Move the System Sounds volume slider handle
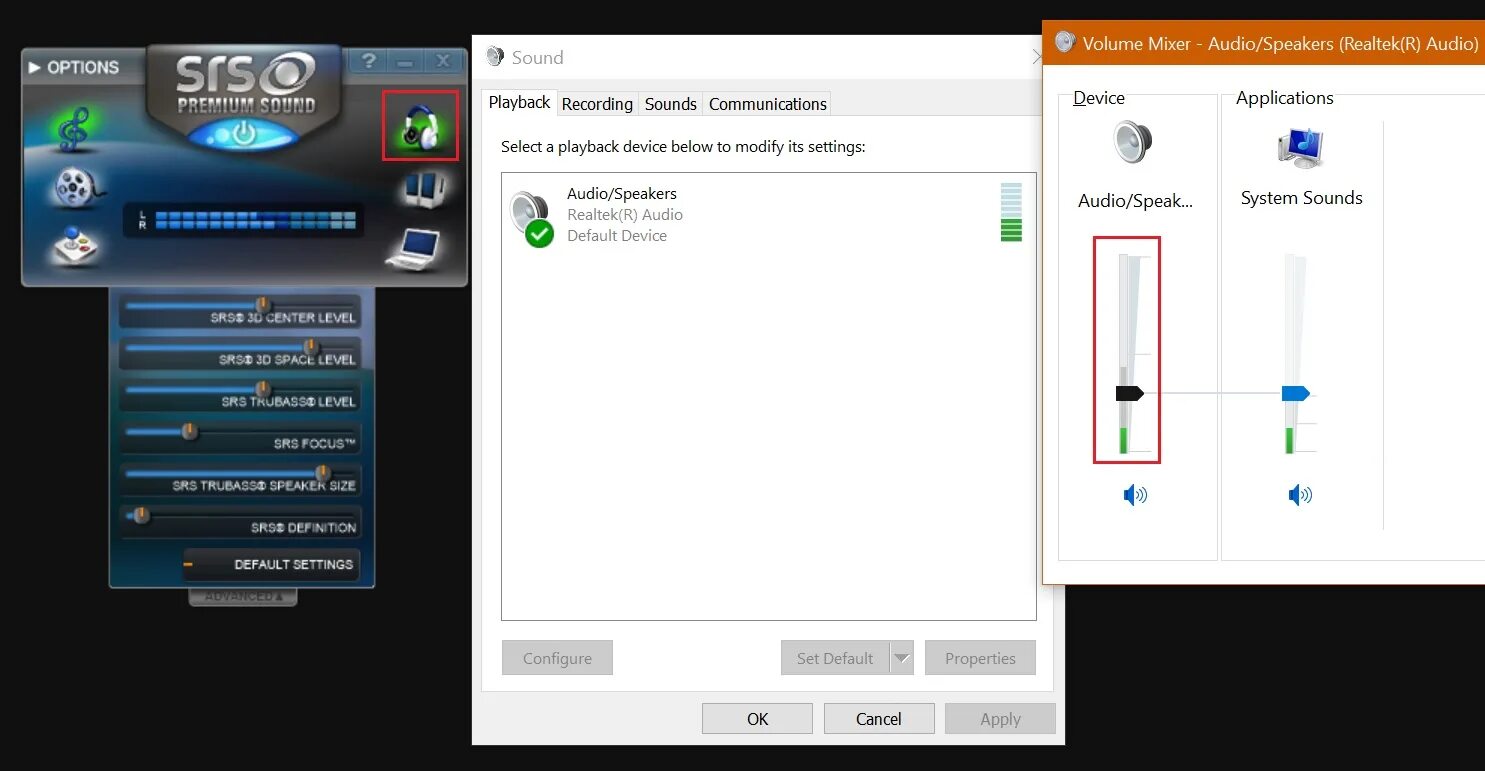 click(1295, 393)
